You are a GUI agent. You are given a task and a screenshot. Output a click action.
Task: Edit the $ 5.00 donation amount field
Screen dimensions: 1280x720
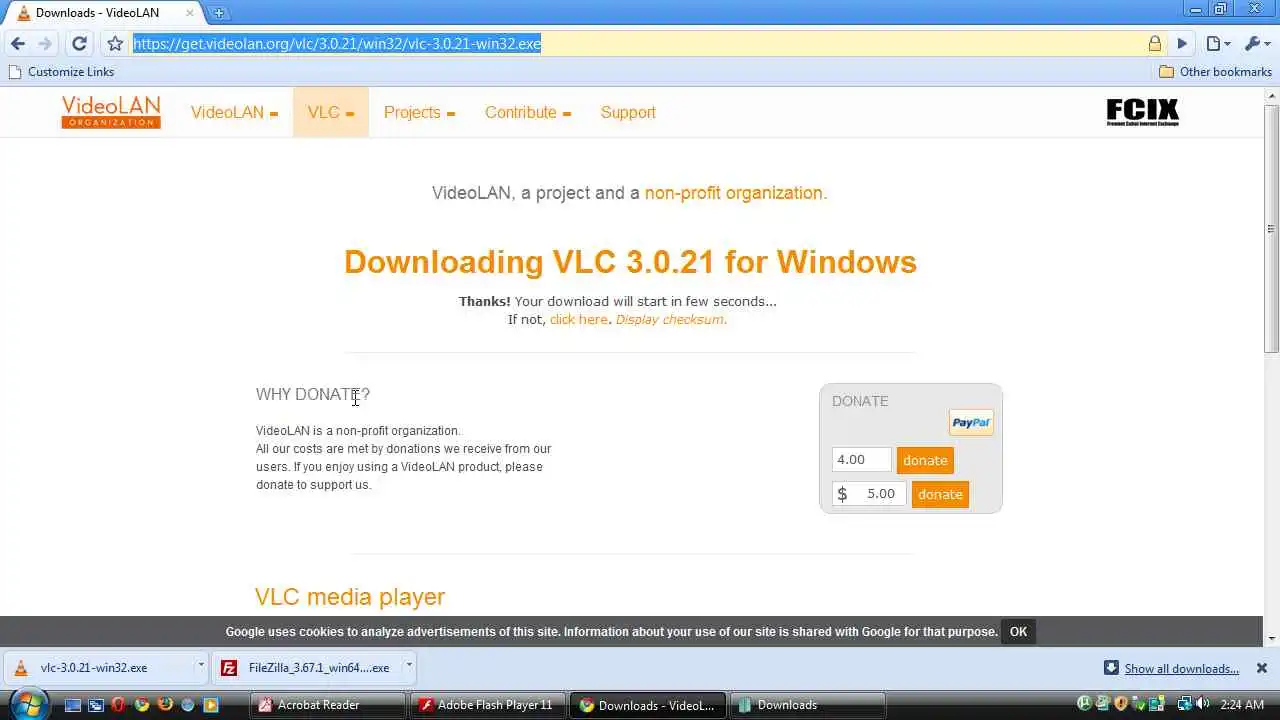point(869,494)
